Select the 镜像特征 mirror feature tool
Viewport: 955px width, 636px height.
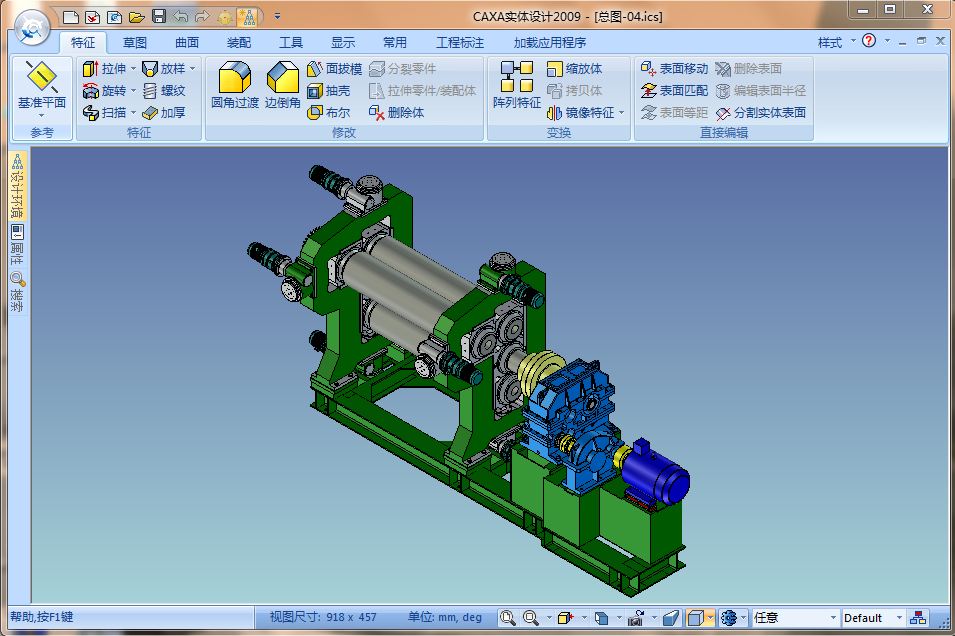click(580, 113)
